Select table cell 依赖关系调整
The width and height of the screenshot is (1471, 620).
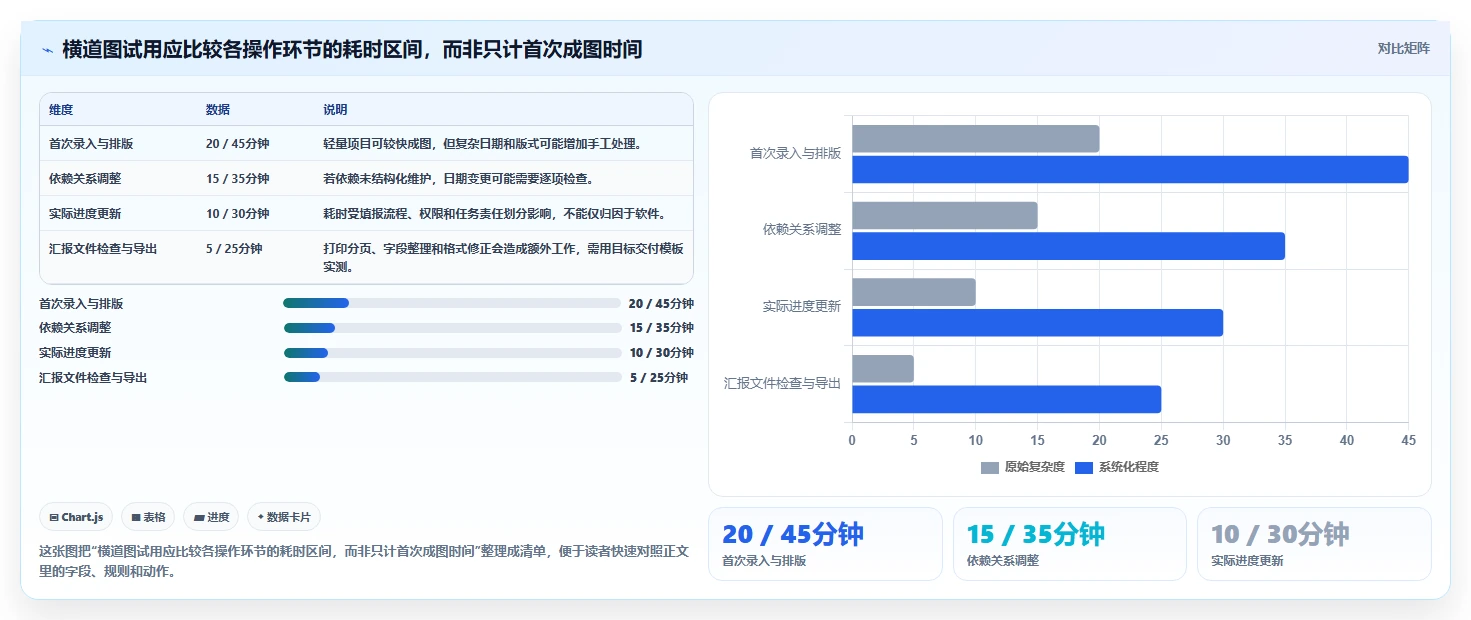pyautogui.click(x=85, y=179)
